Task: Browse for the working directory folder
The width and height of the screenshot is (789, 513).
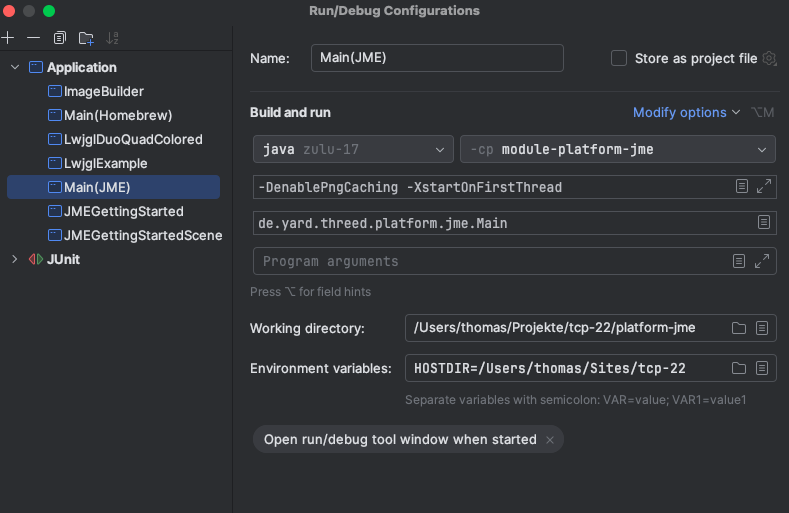Action: 739,328
